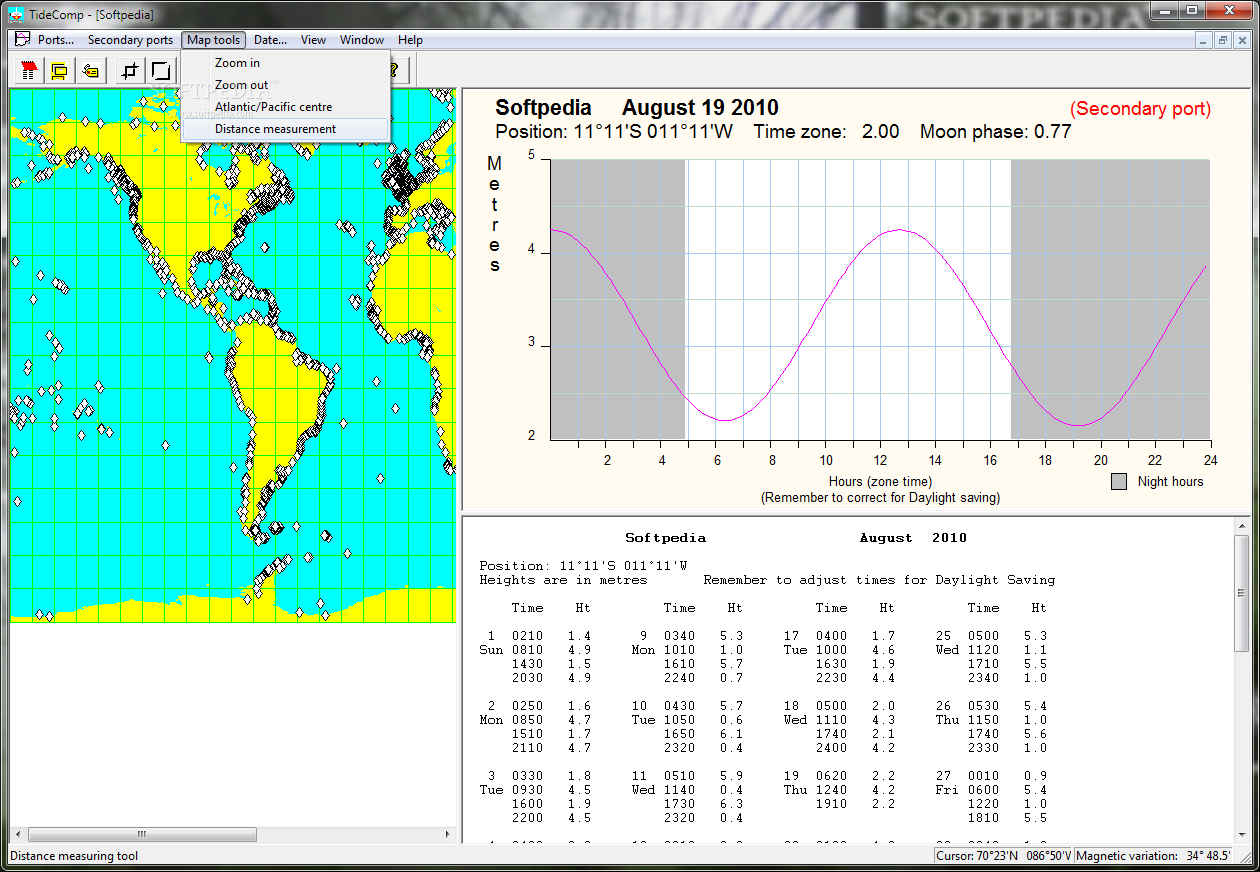Click table entry '25 0500 5.3'
The image size is (1260, 872).
pos(991,636)
